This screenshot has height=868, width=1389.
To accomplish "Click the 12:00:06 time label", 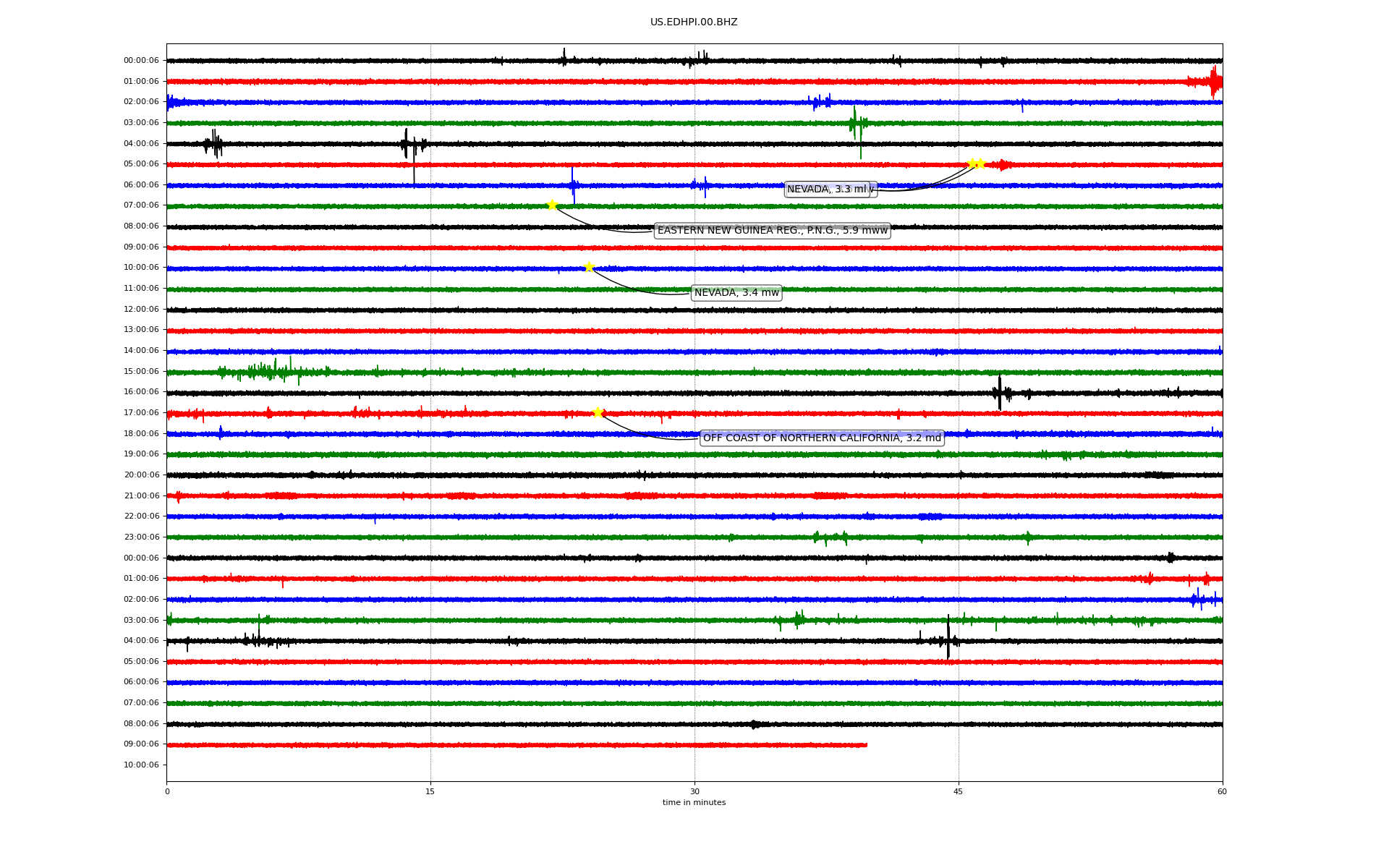I will 141,310.
